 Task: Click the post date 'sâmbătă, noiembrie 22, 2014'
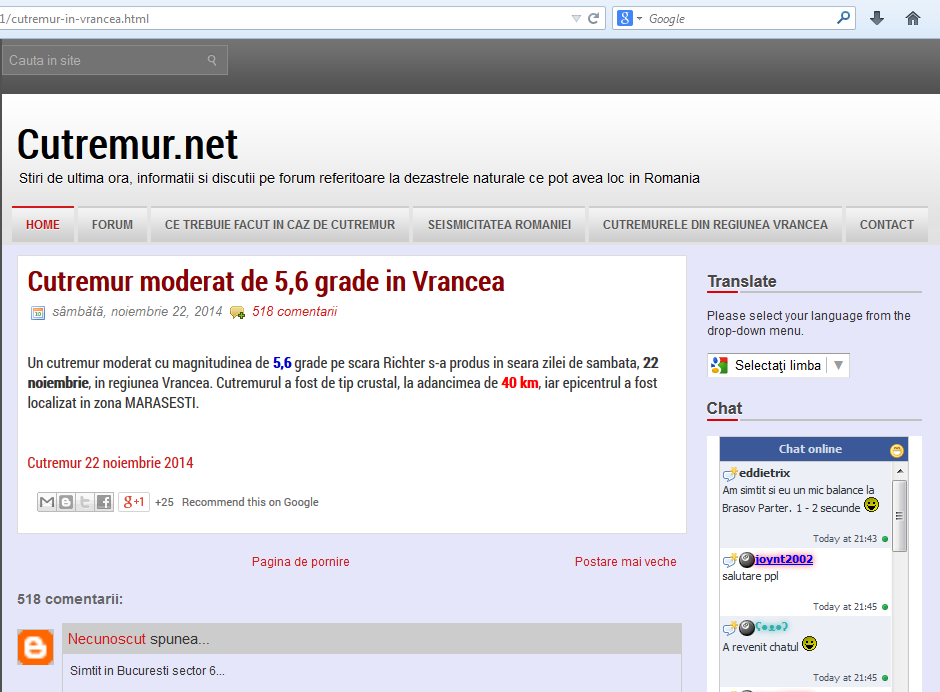pyautogui.click(x=137, y=312)
